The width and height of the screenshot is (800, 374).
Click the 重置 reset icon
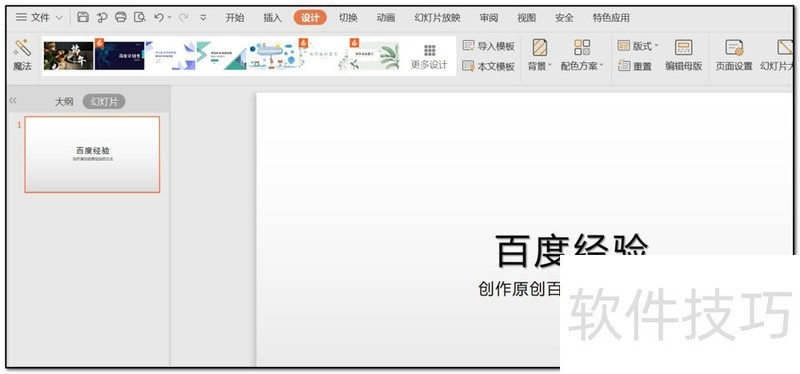pos(623,66)
